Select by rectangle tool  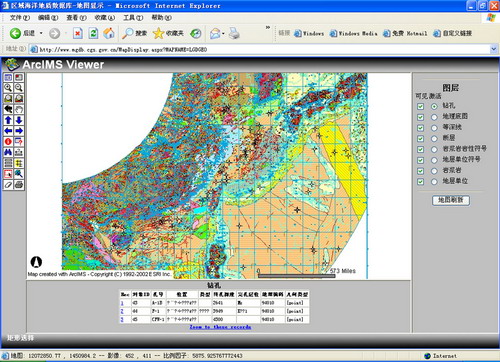[x=8, y=174]
